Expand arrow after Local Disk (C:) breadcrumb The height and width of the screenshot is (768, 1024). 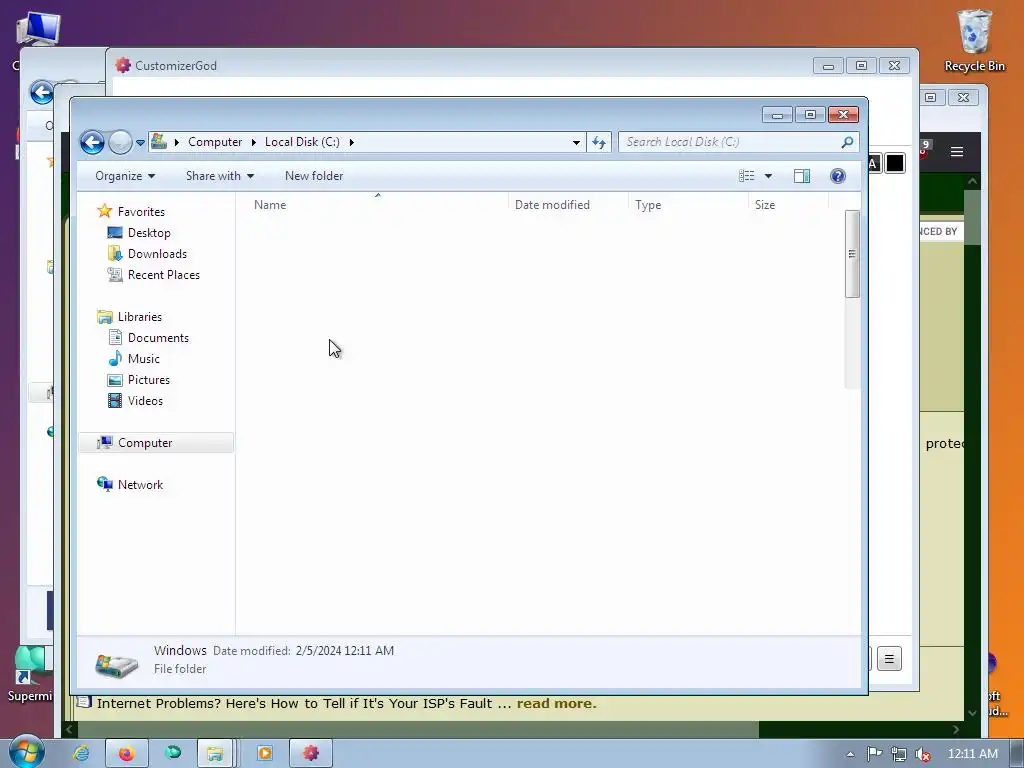[351, 142]
